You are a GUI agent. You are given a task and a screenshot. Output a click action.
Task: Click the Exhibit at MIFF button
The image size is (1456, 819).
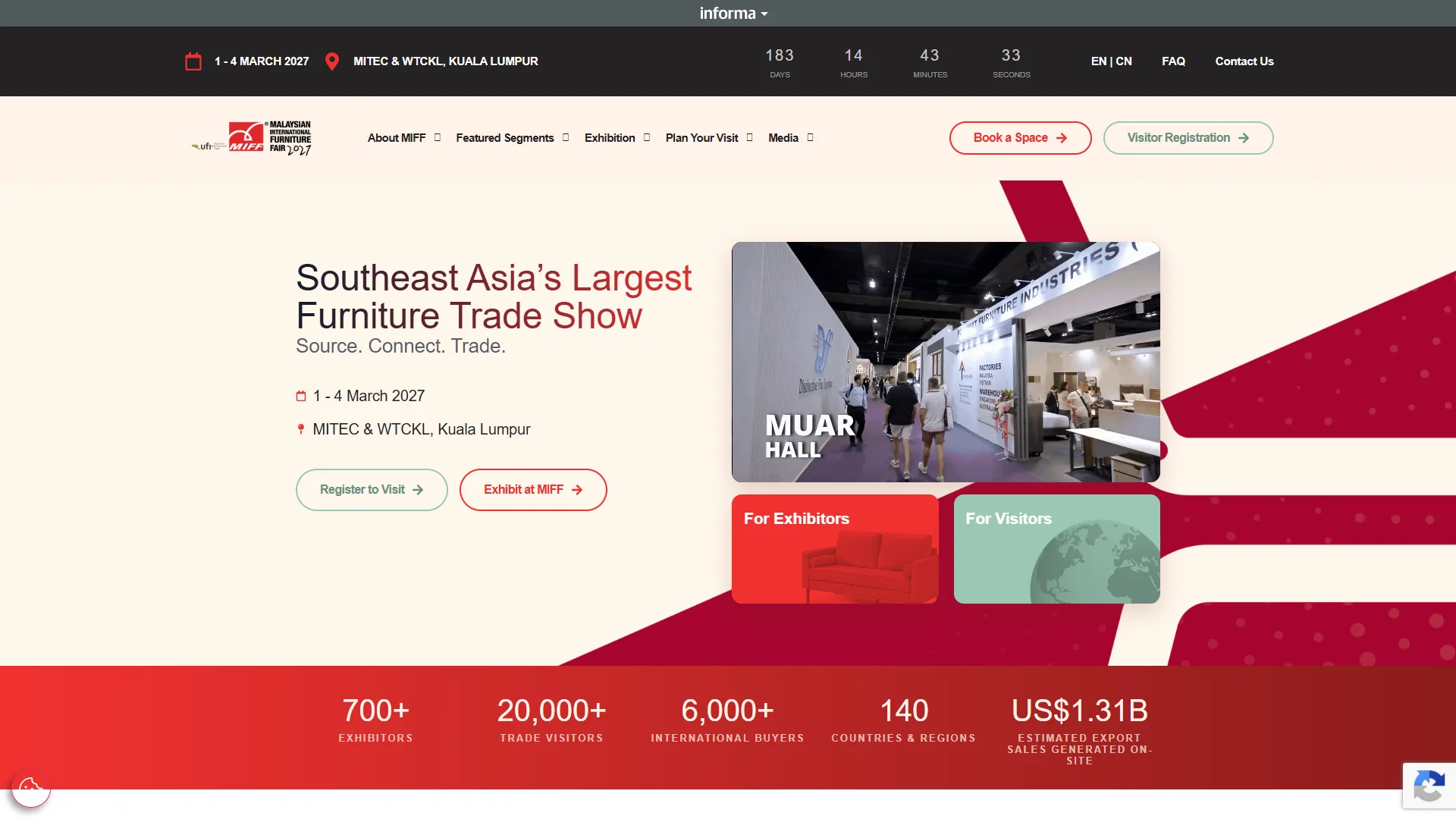click(x=533, y=490)
